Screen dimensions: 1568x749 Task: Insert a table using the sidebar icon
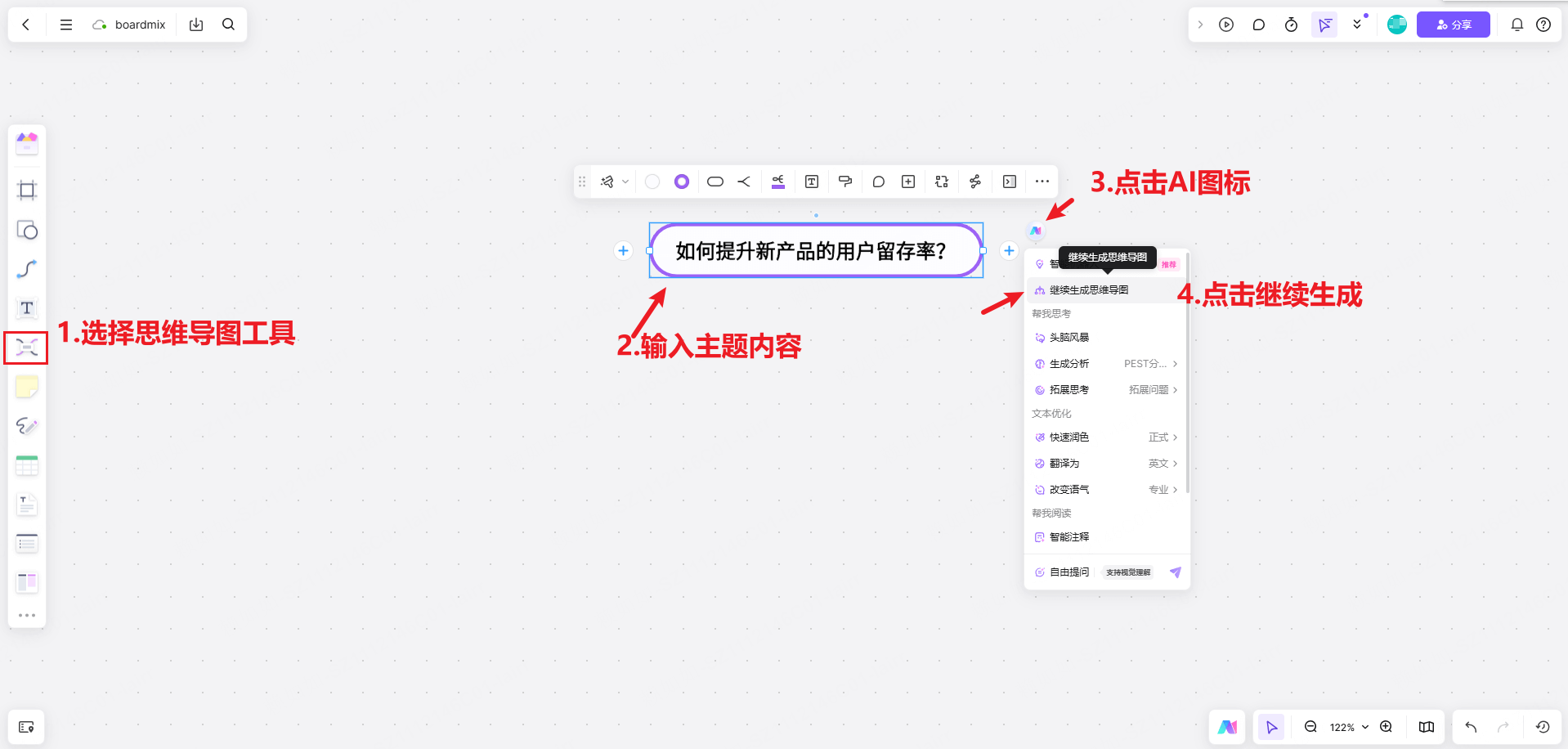[27, 465]
